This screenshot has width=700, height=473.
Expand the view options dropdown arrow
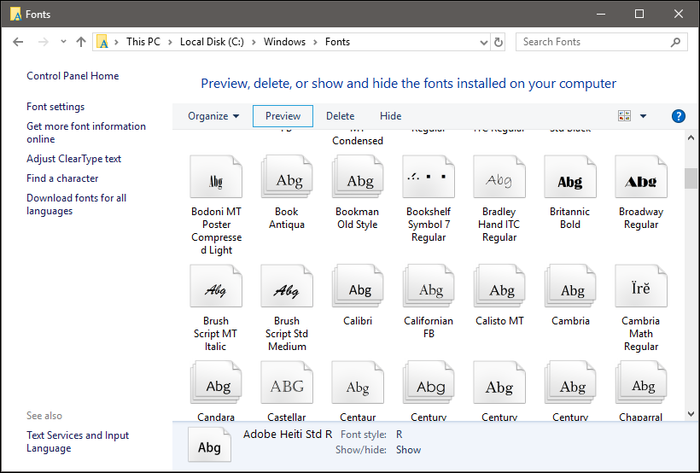pyautogui.click(x=643, y=116)
